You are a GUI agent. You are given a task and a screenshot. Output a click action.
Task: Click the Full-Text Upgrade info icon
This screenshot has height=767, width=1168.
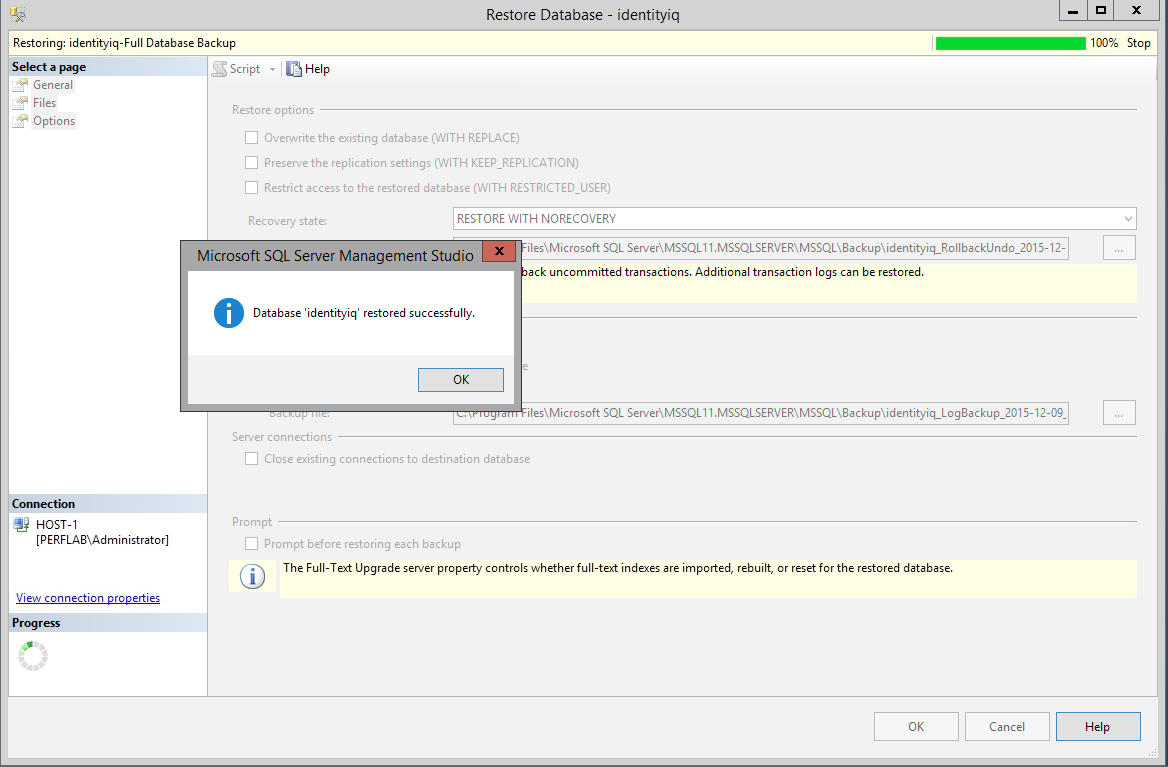pyautogui.click(x=253, y=576)
